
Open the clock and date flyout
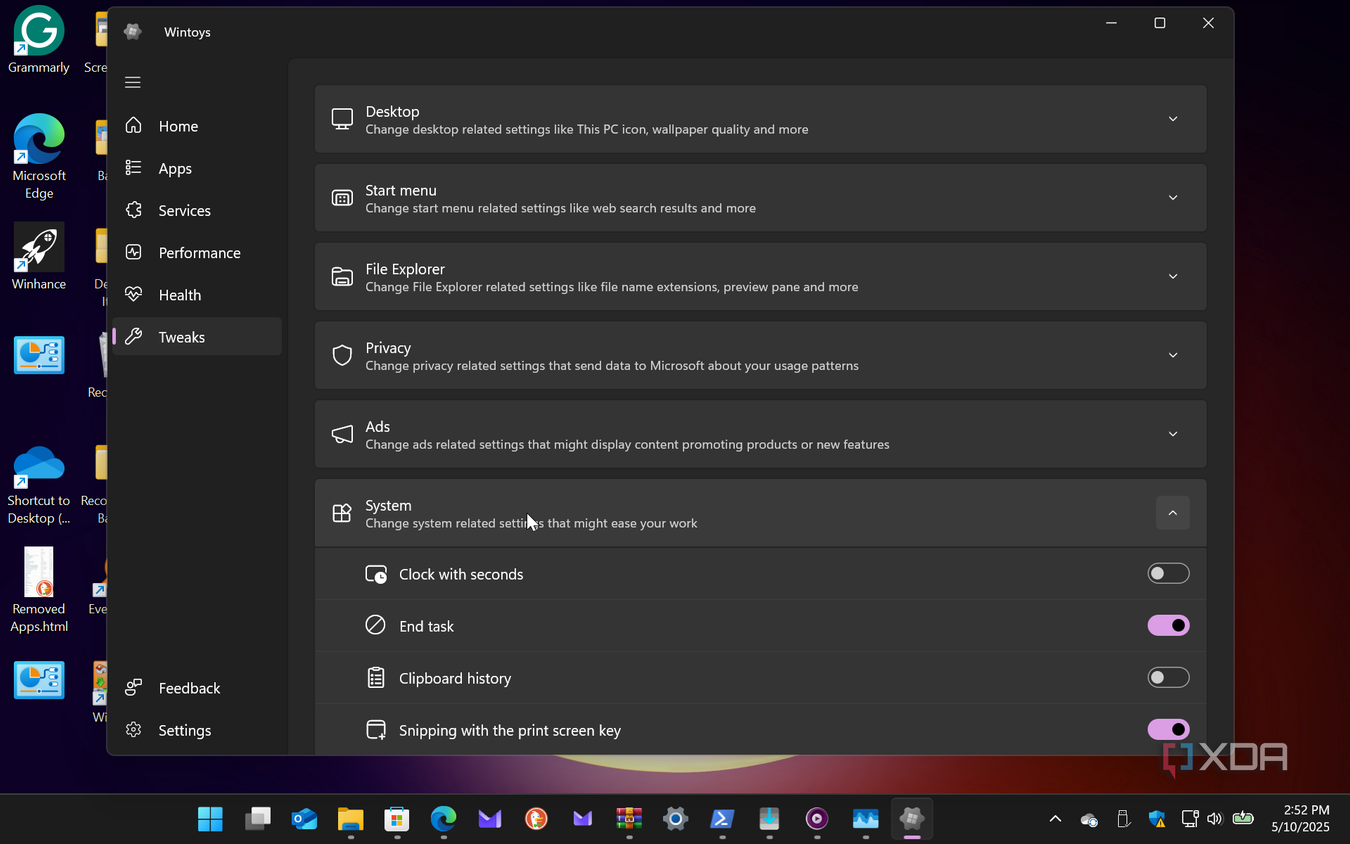point(1301,819)
